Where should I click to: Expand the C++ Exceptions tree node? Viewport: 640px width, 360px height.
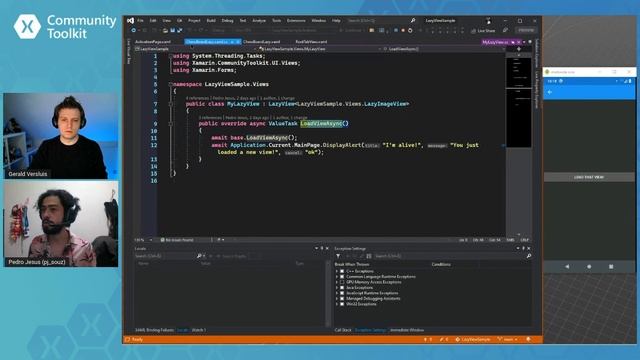(337, 271)
